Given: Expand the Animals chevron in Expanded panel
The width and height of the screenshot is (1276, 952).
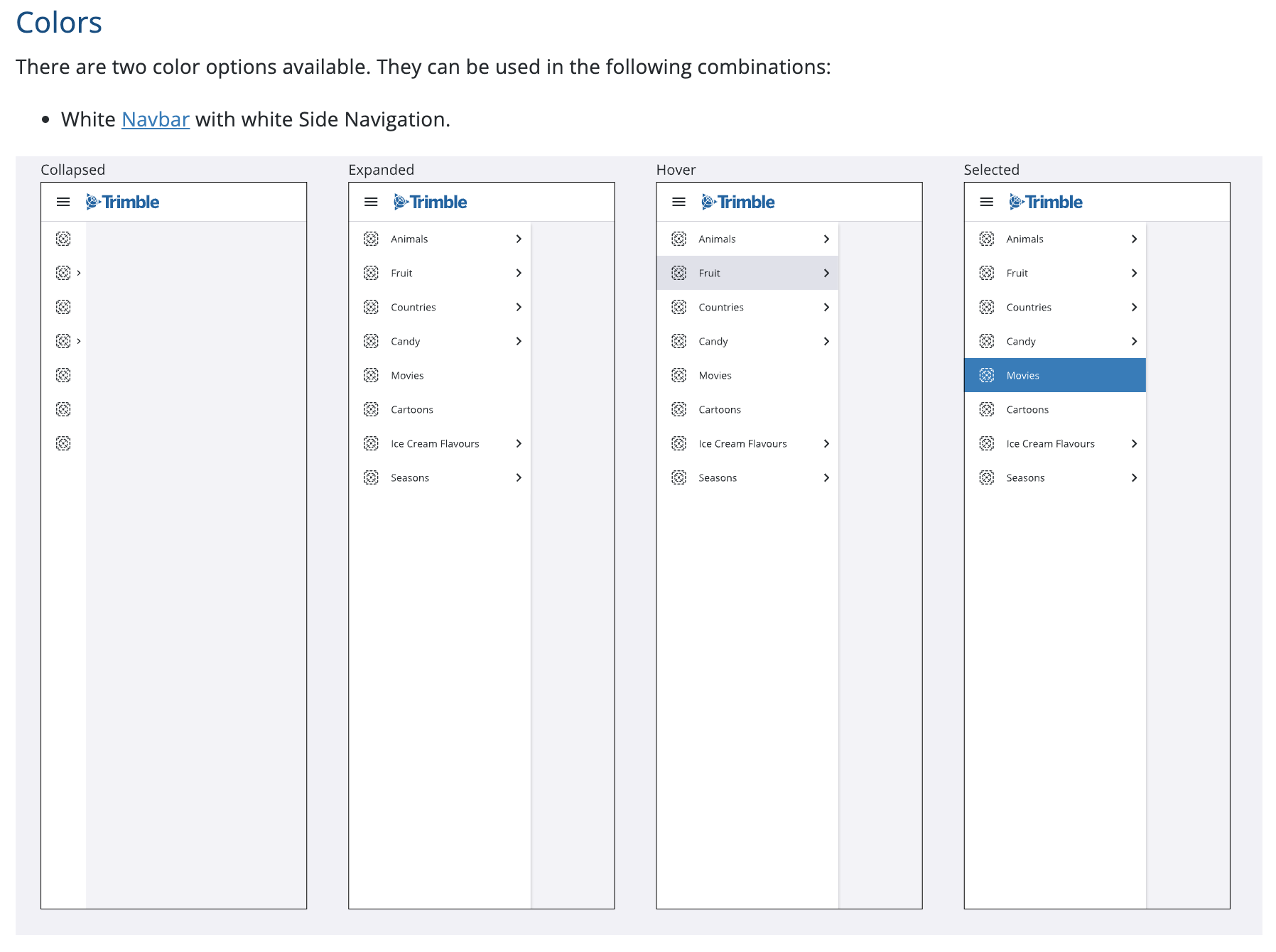Looking at the screenshot, I should [x=519, y=239].
